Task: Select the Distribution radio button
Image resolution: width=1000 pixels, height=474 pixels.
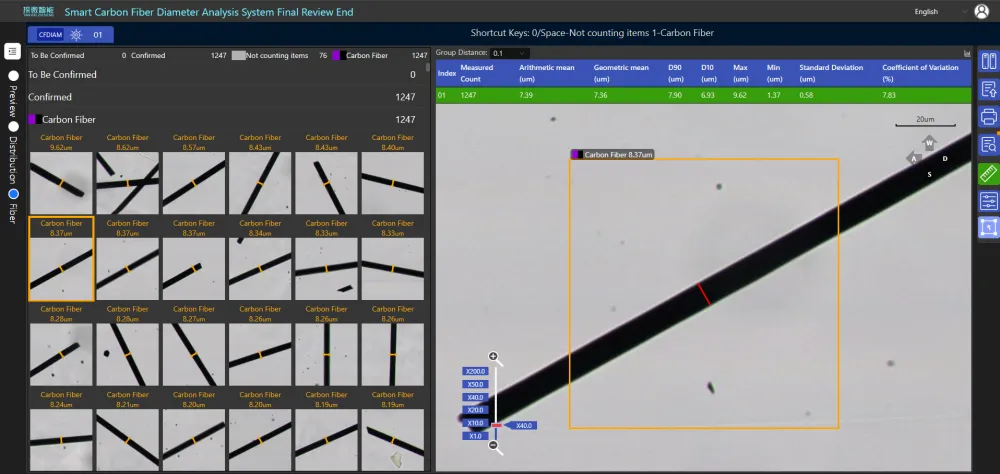Action: coord(13,127)
